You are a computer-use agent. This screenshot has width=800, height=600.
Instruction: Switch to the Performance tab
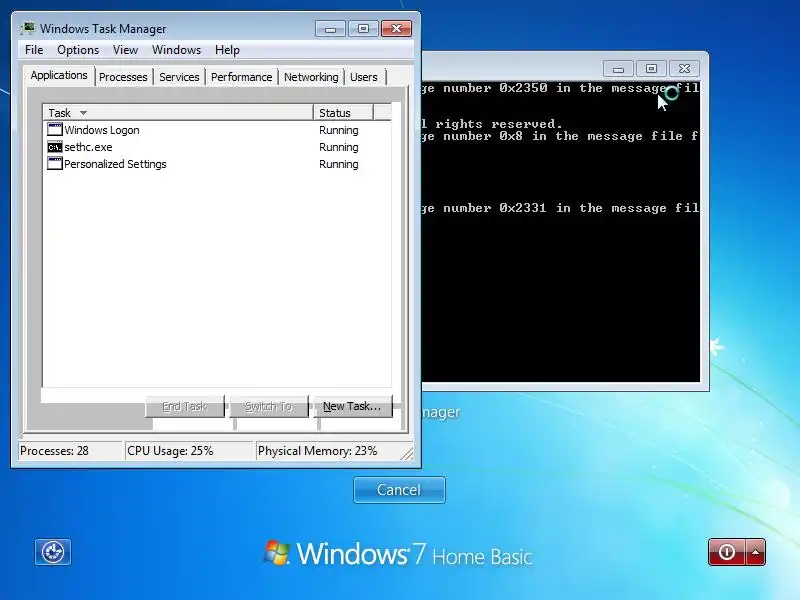[x=241, y=77]
